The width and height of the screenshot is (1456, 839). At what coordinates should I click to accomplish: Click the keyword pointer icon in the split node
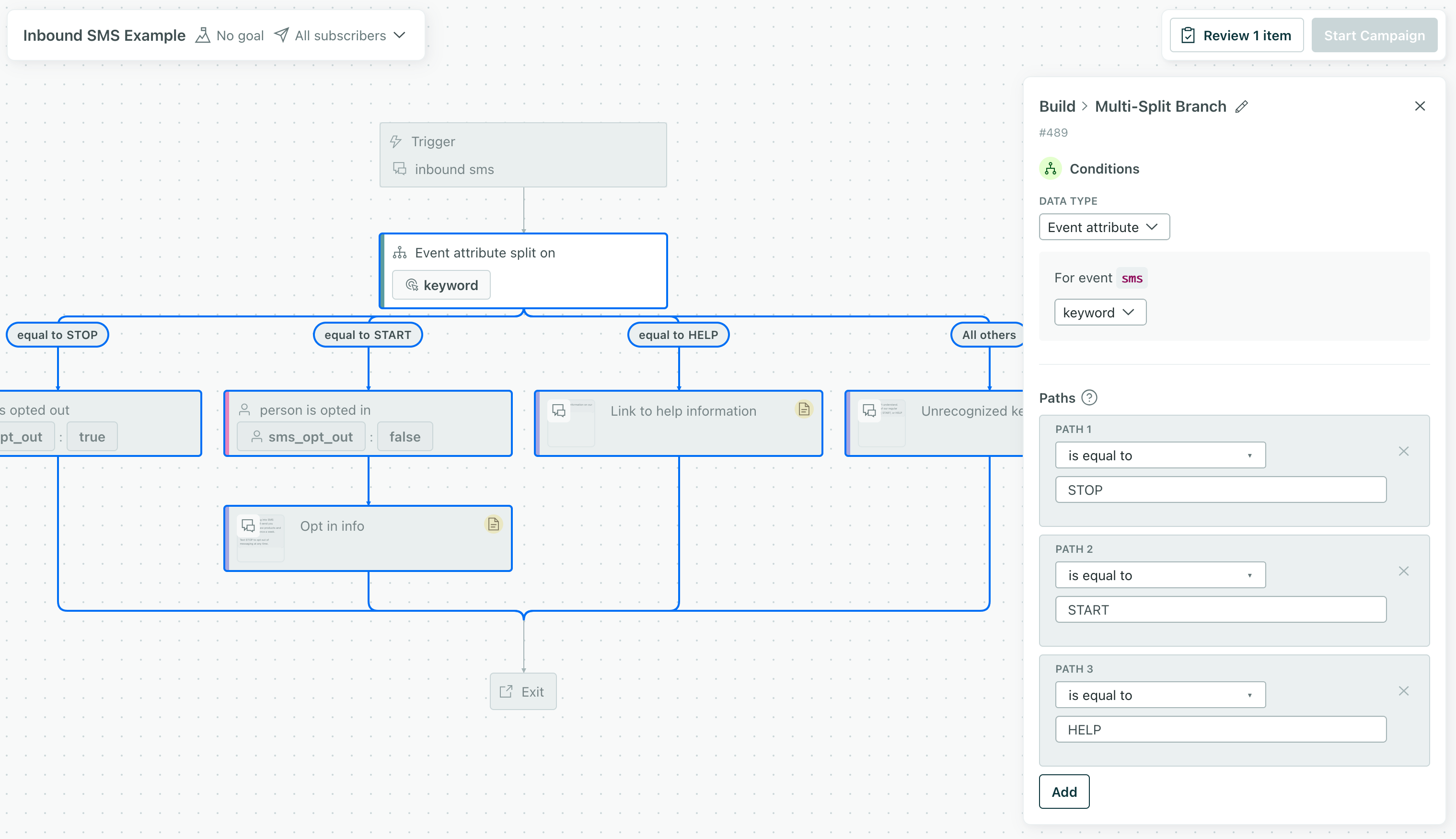411,285
